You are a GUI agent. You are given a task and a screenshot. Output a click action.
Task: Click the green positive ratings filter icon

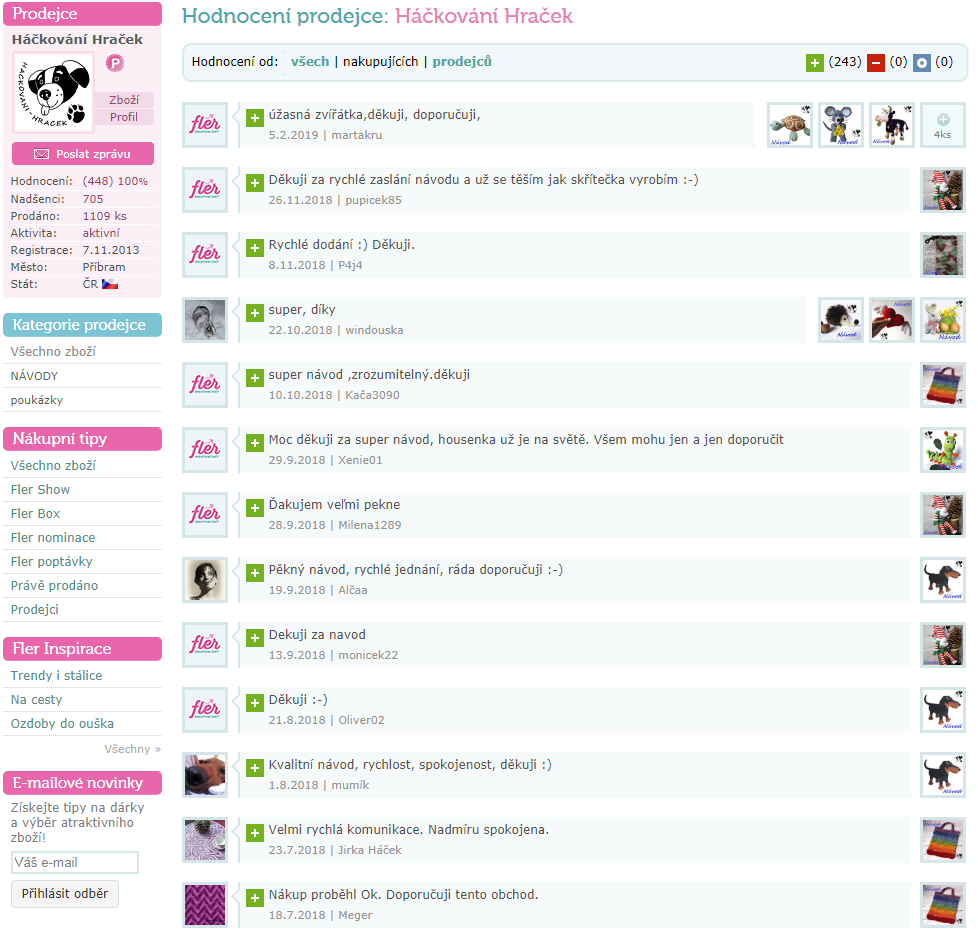(815, 63)
